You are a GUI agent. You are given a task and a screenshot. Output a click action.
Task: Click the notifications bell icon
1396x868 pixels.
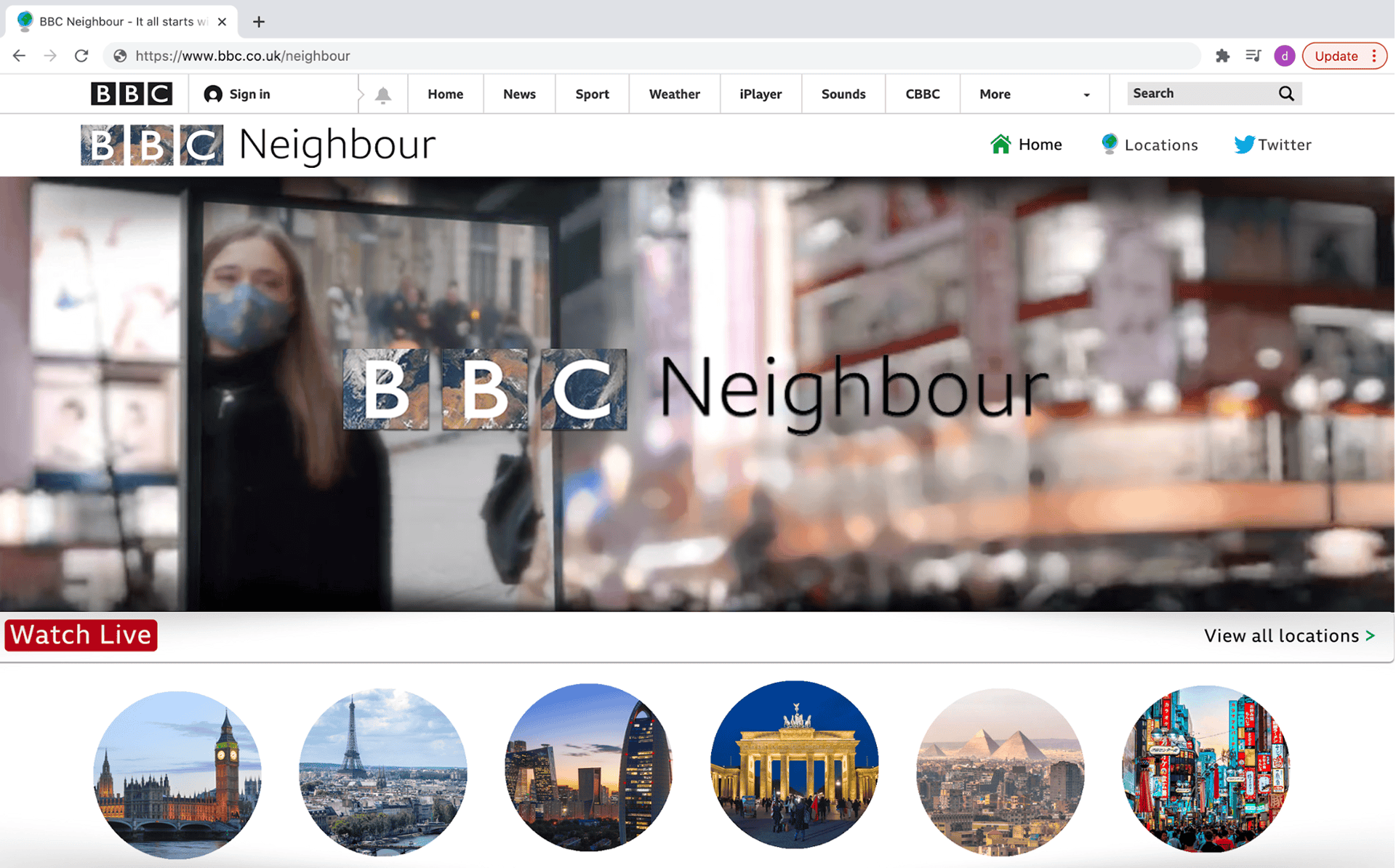tap(383, 95)
